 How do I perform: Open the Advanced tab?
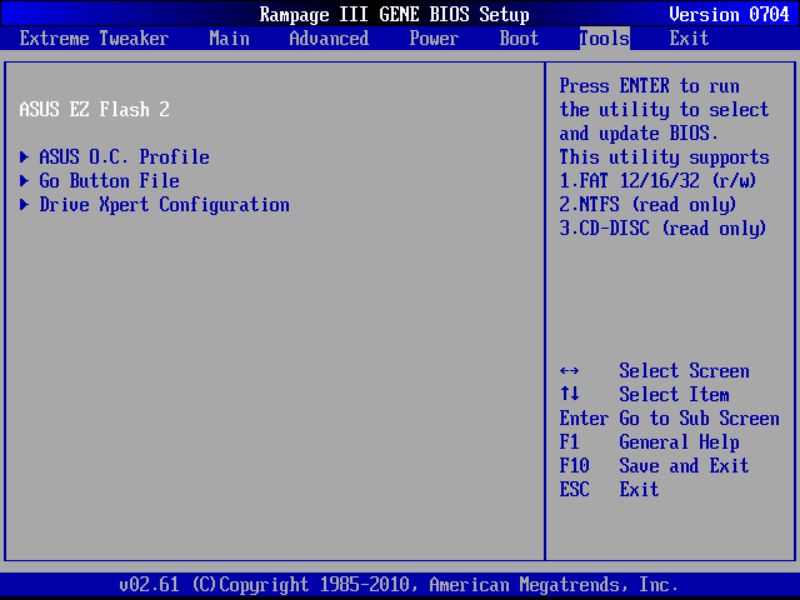329,39
